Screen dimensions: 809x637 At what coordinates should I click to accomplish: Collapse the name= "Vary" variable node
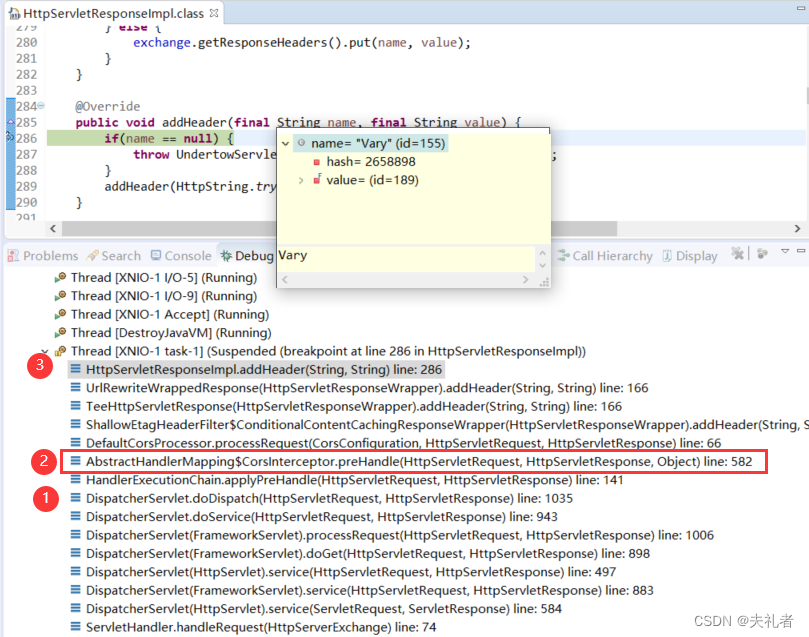pos(285,143)
